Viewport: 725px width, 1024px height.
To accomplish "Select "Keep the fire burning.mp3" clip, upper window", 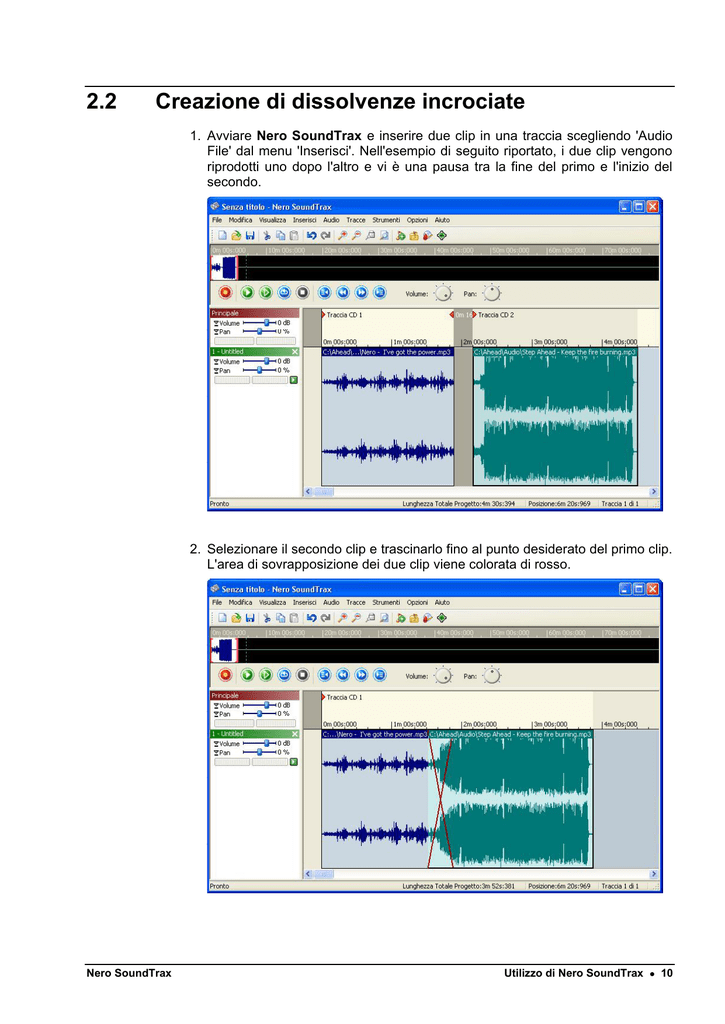I will point(555,417).
